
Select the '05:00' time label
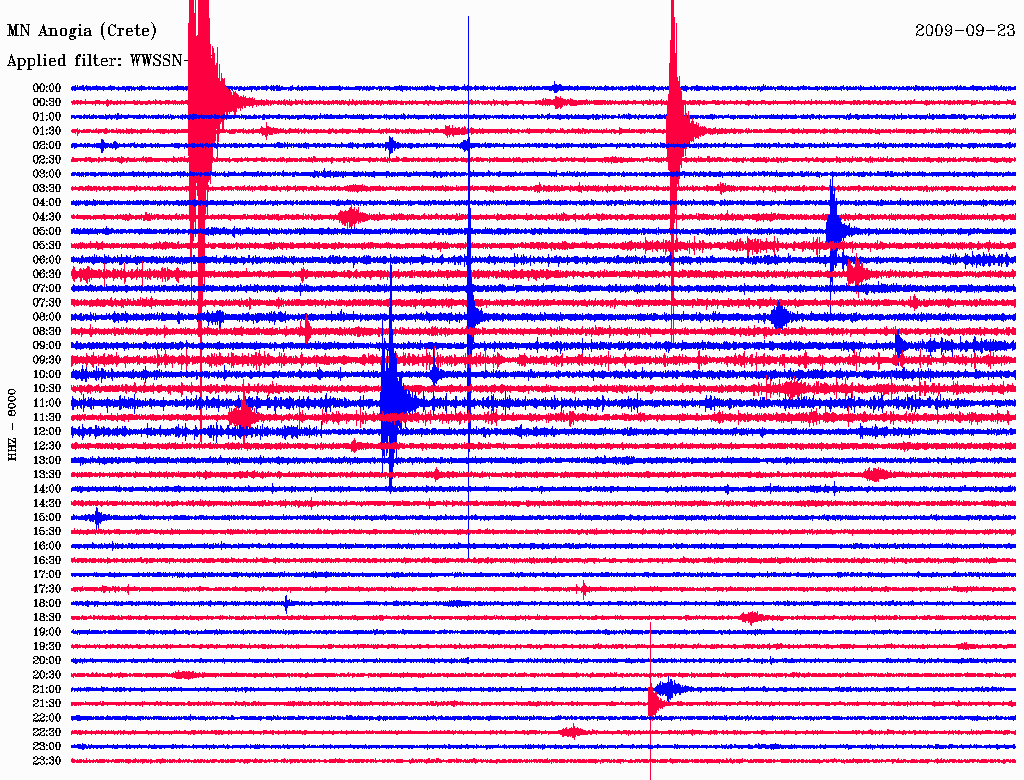click(47, 231)
